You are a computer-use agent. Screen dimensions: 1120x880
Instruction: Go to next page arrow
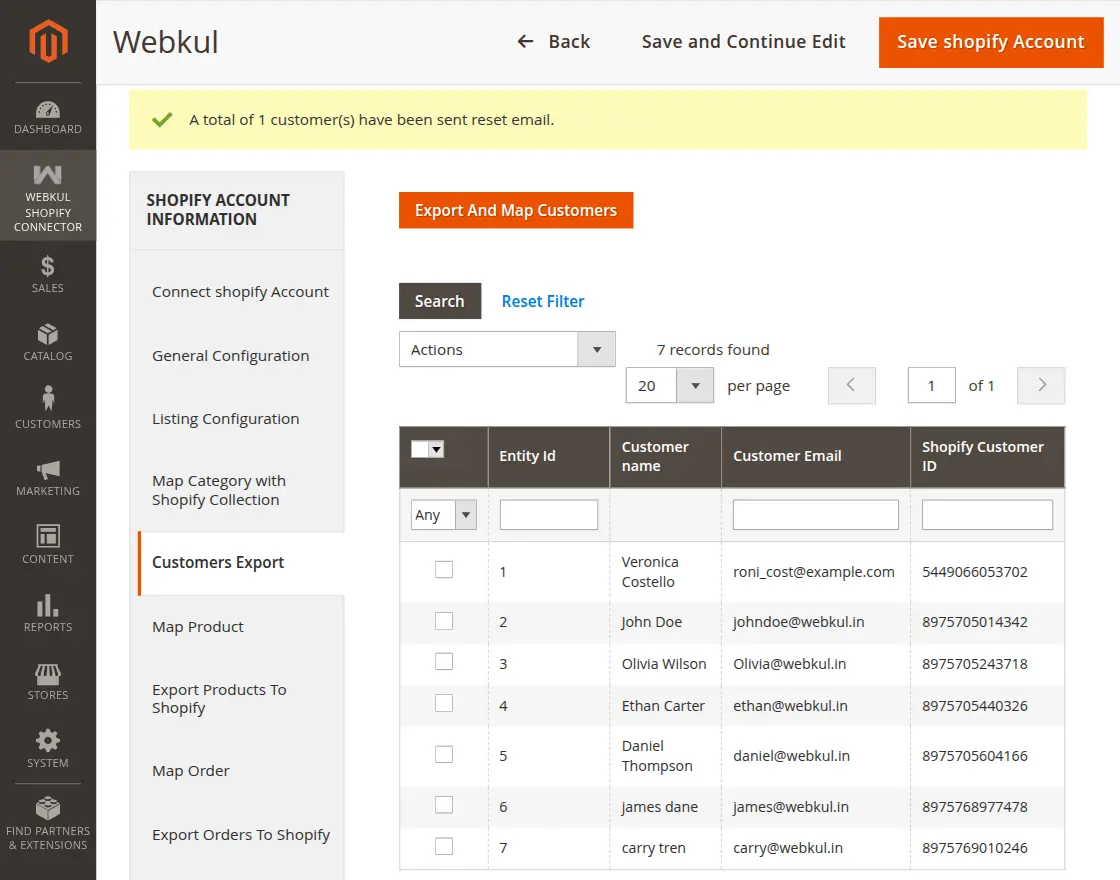(1041, 386)
